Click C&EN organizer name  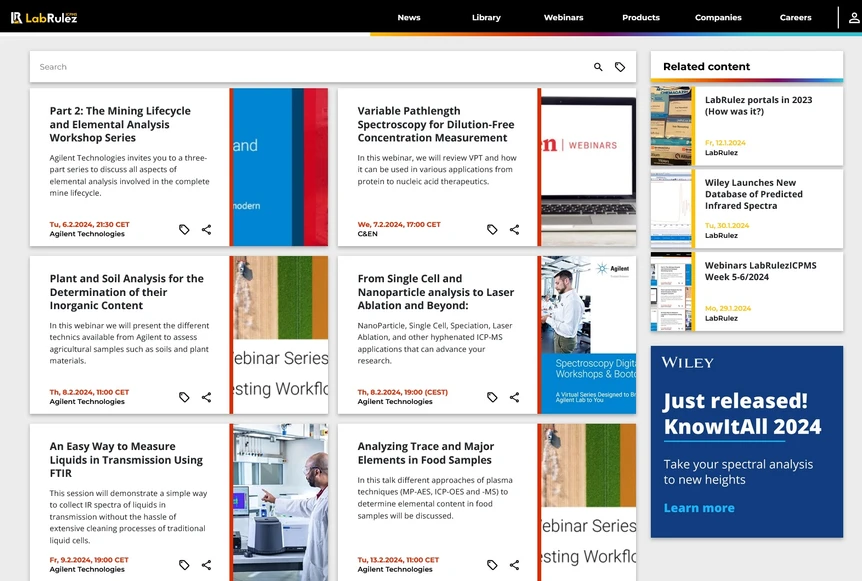(x=367, y=234)
